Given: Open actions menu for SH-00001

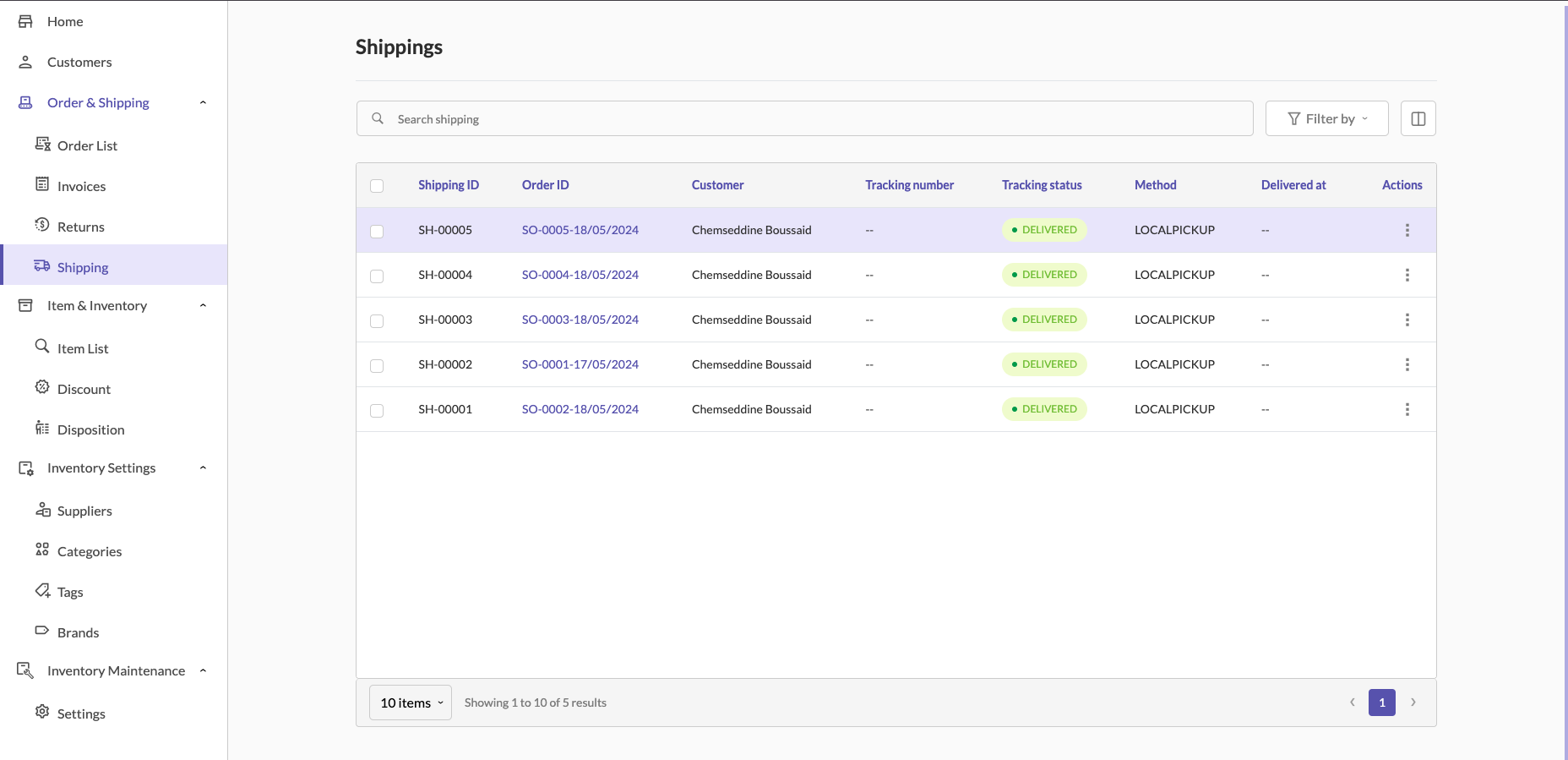Looking at the screenshot, I should pos(1407,409).
